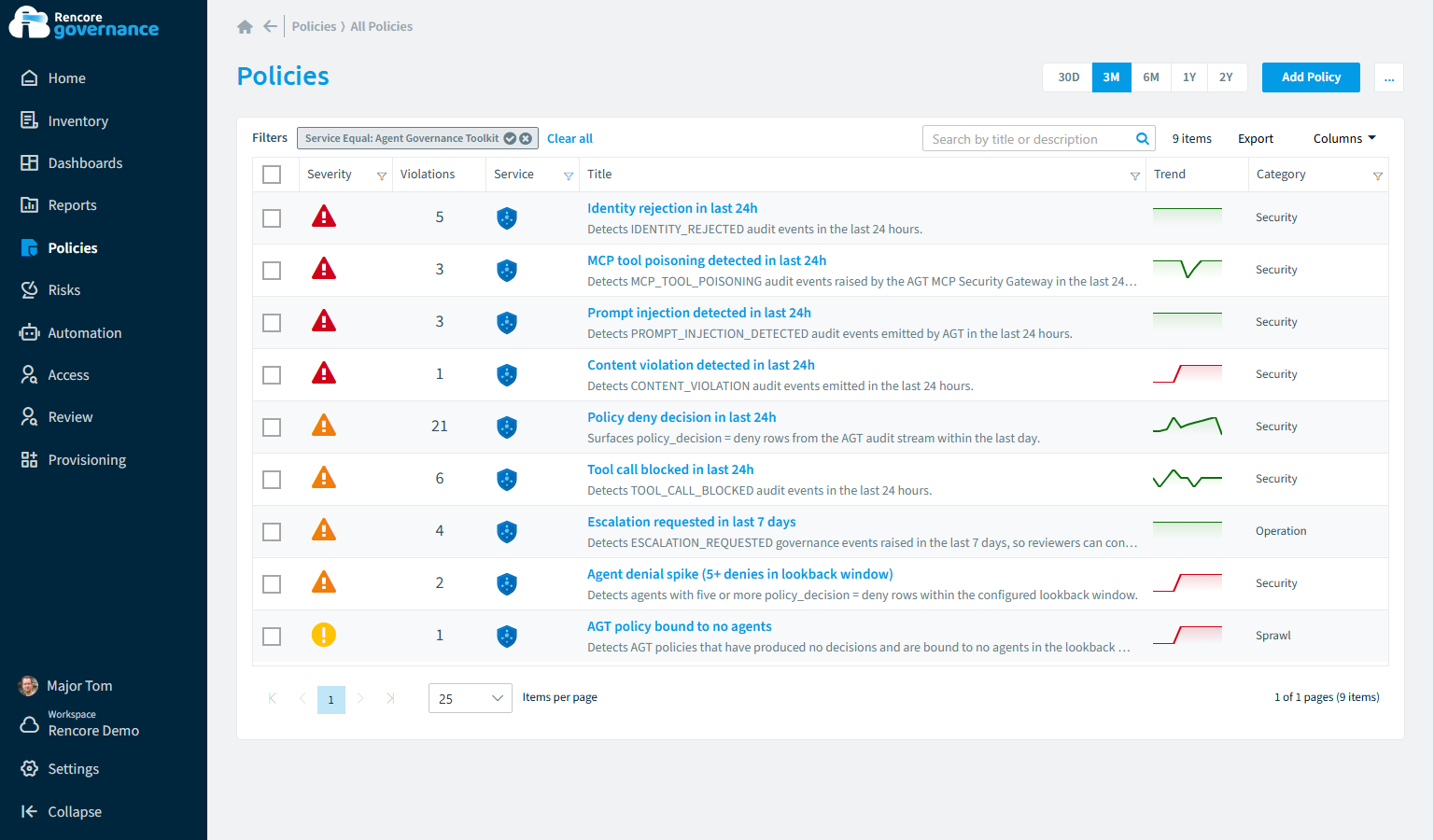Click the Export button
This screenshot has width=1434, height=840.
coord(1256,139)
